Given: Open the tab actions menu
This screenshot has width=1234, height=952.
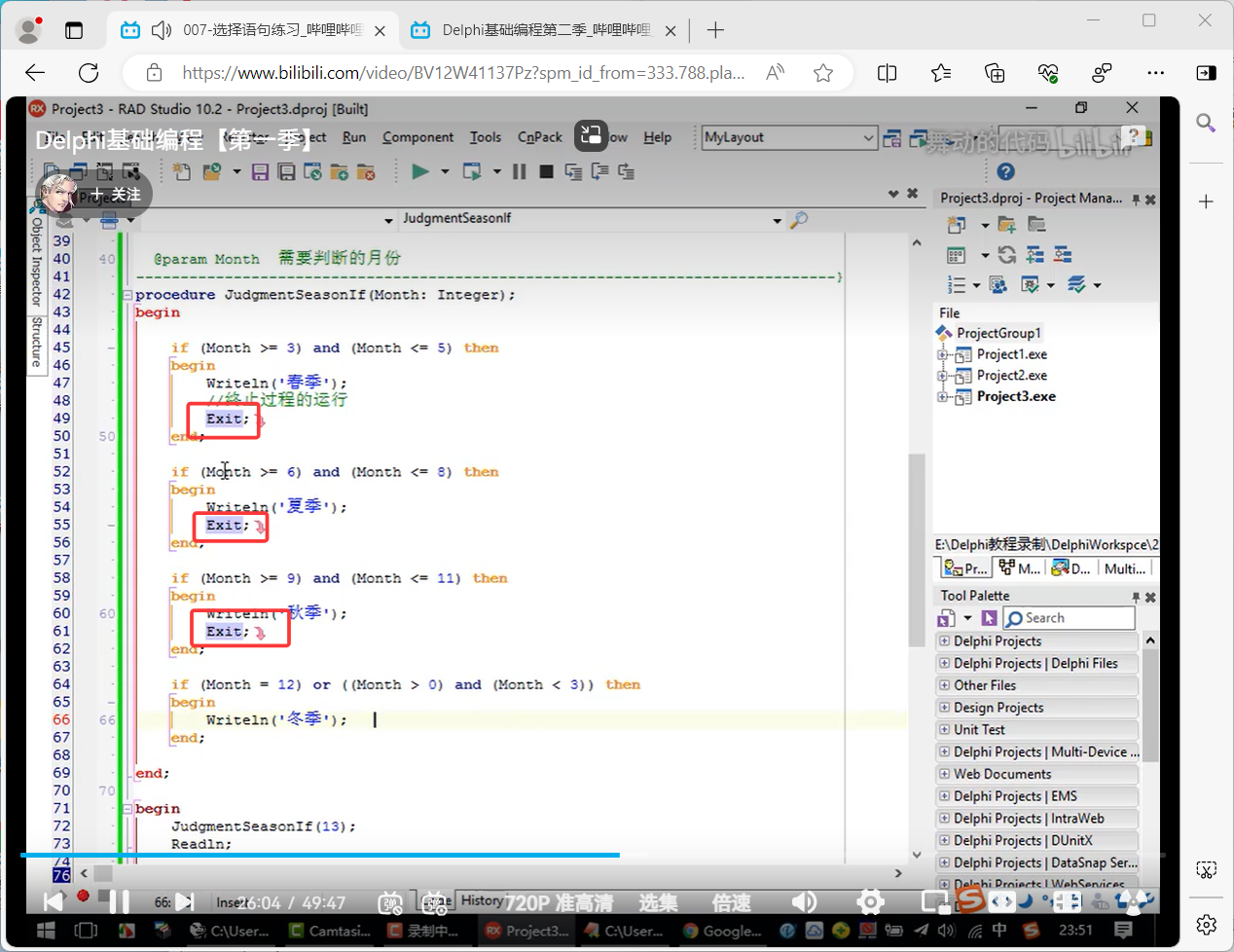Looking at the screenshot, I should coord(74,30).
